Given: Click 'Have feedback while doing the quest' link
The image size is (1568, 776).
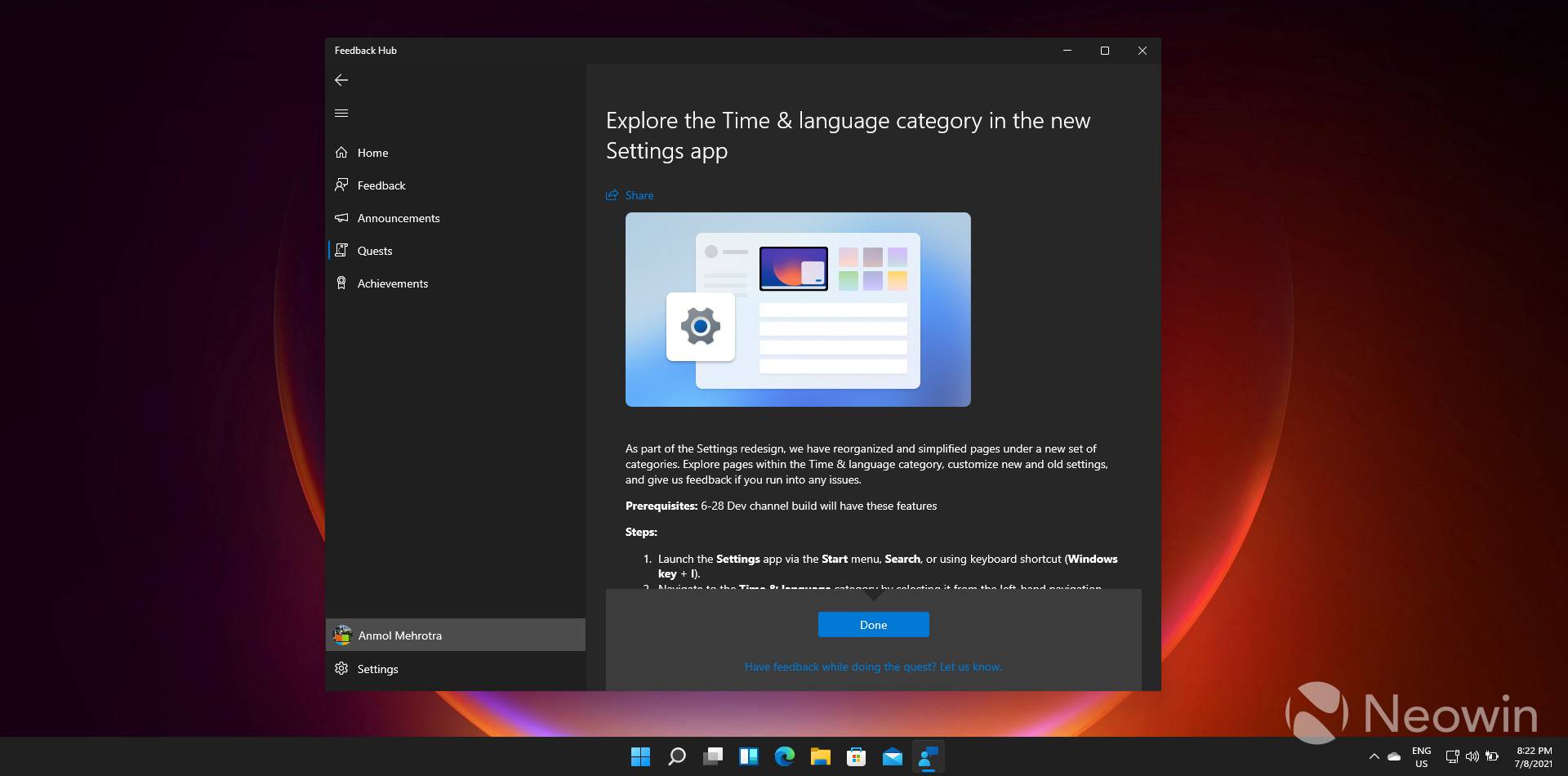Looking at the screenshot, I should [x=873, y=667].
